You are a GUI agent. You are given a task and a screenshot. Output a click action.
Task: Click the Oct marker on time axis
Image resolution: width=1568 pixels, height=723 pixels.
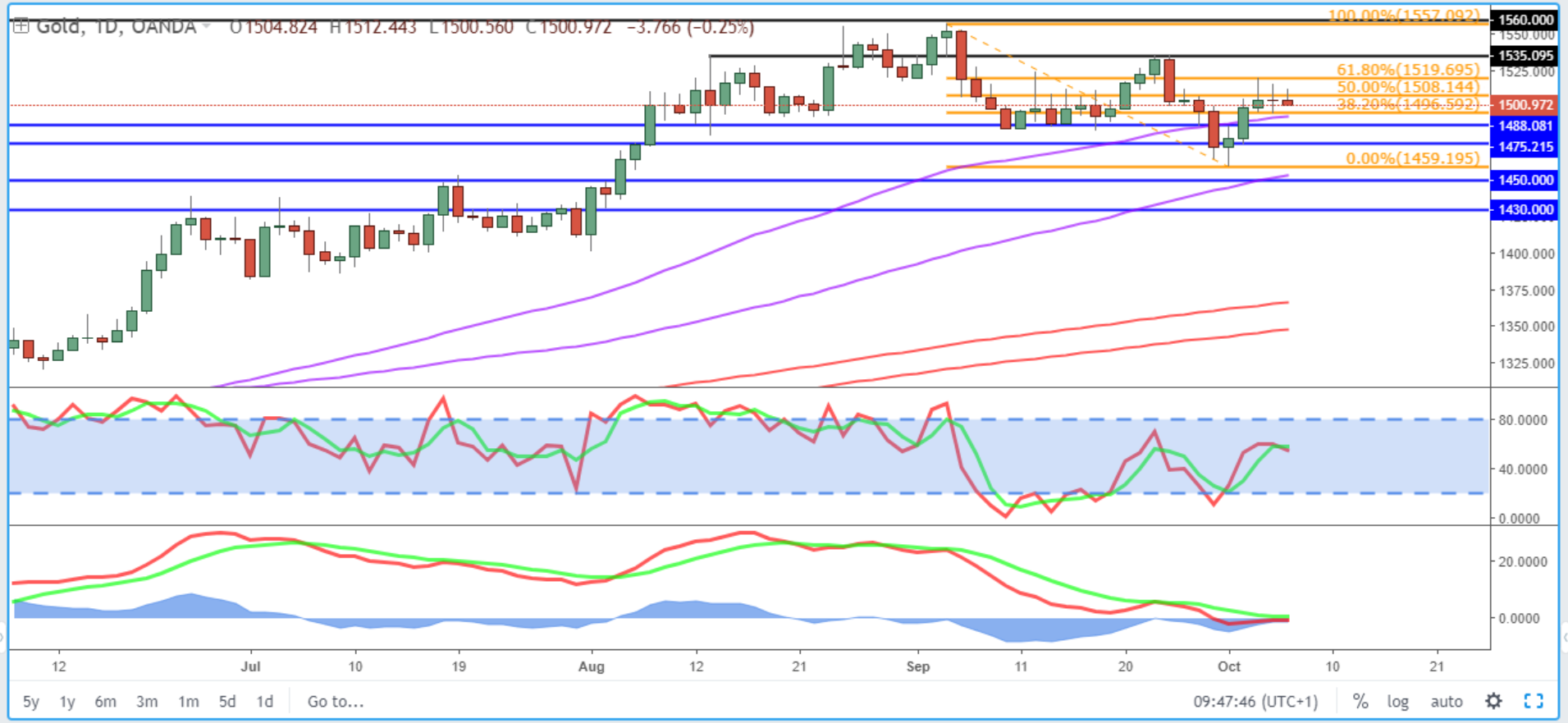(x=1229, y=666)
